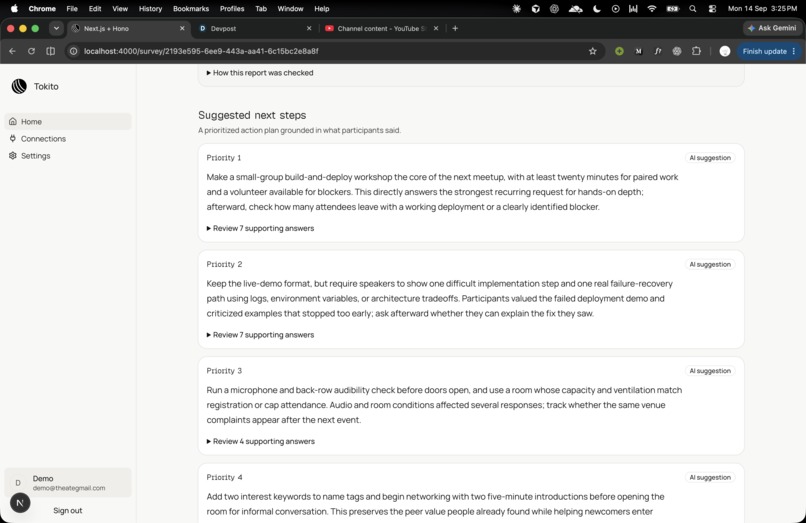View site information icon in address bar
The height and width of the screenshot is (523, 806).
pos(74,51)
